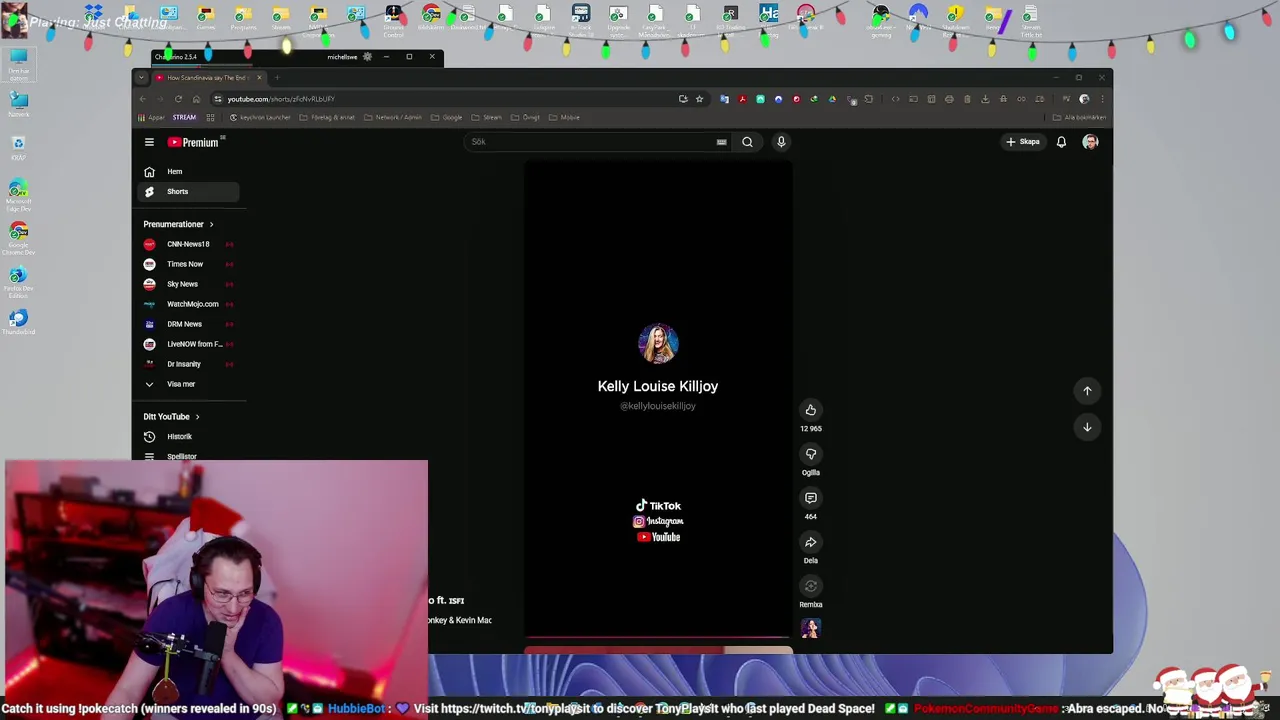Open Alla bokmärken folder

(1079, 117)
